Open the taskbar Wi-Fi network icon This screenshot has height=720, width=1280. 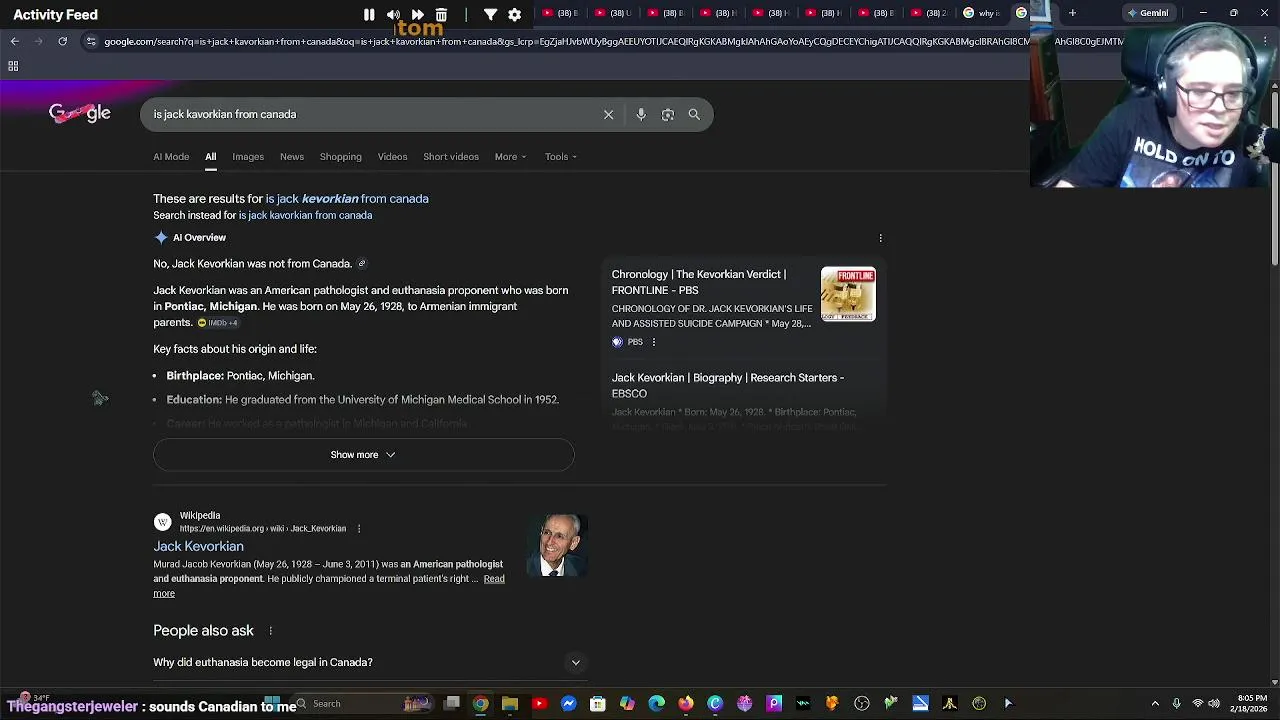1197,704
